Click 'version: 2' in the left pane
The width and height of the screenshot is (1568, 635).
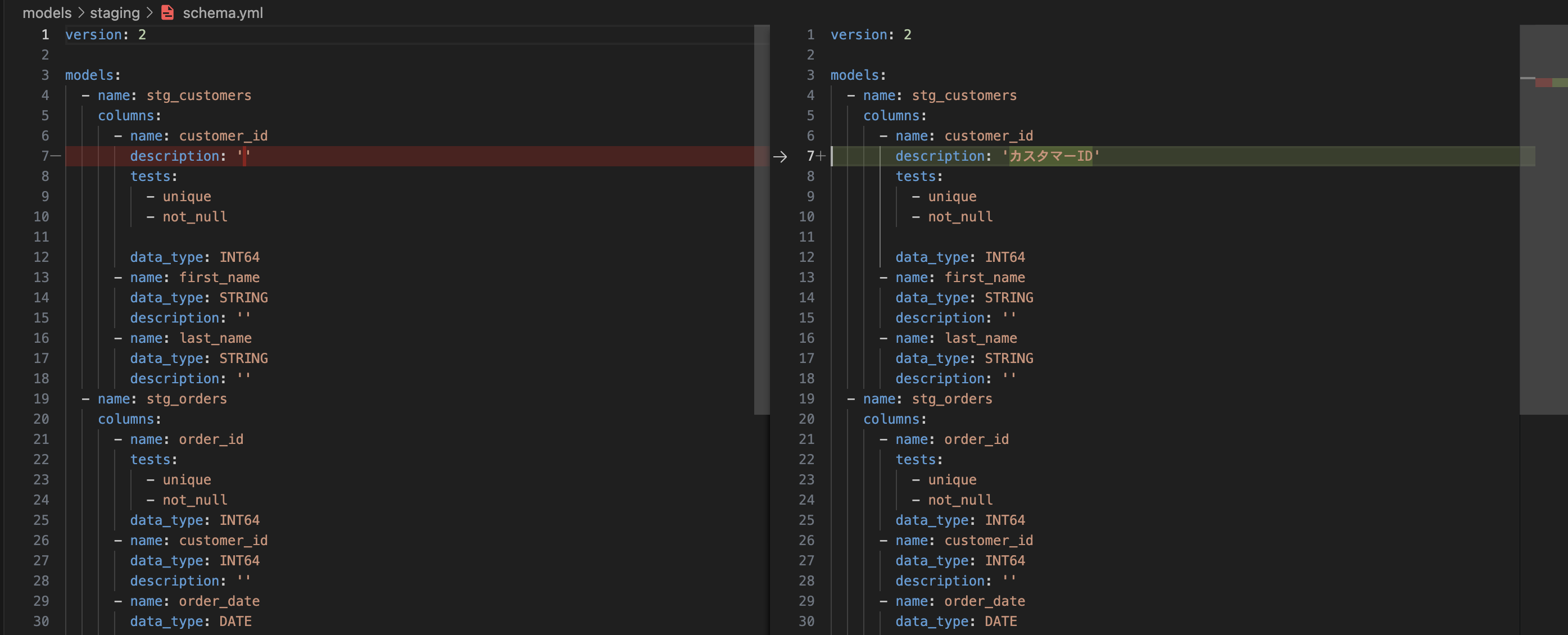click(x=105, y=35)
